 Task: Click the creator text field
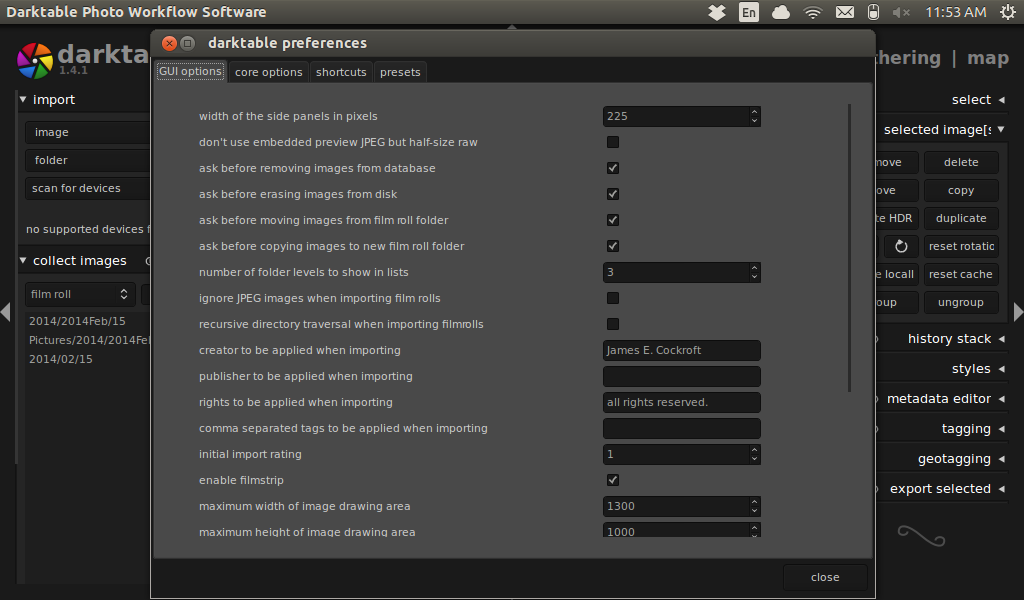click(x=681, y=350)
